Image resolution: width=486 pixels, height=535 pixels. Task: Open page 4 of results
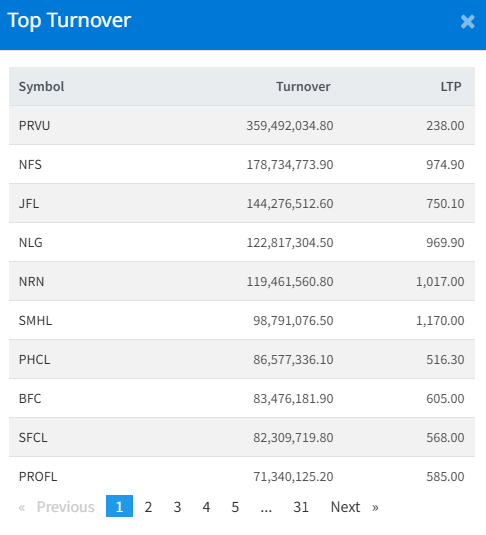(206, 507)
